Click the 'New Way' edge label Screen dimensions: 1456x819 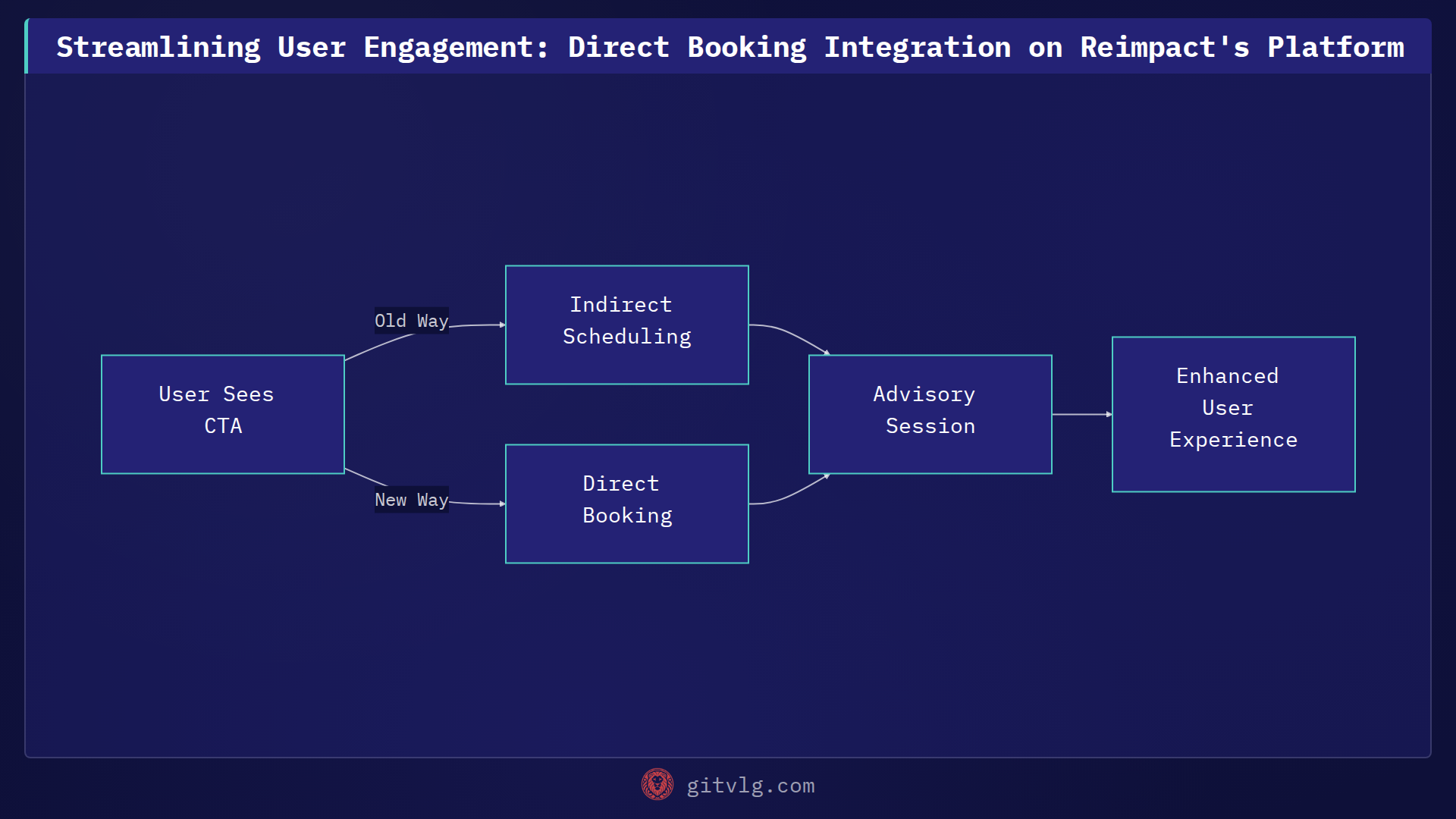[x=412, y=500]
